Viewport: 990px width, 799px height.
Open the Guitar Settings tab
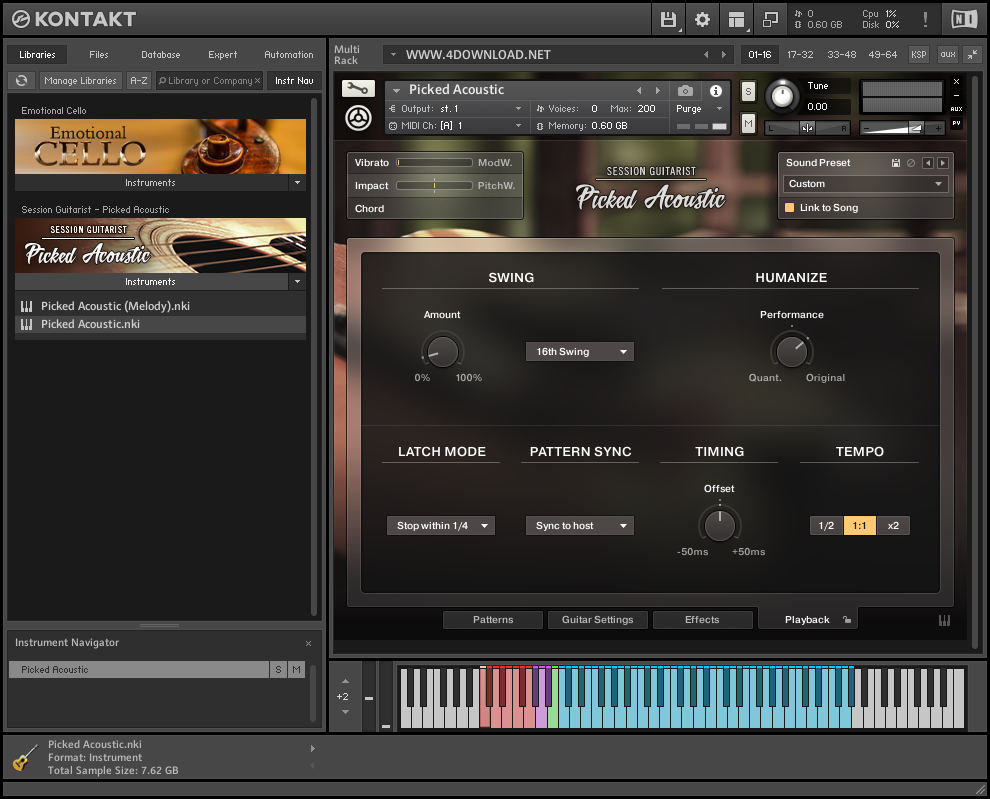[x=598, y=620]
